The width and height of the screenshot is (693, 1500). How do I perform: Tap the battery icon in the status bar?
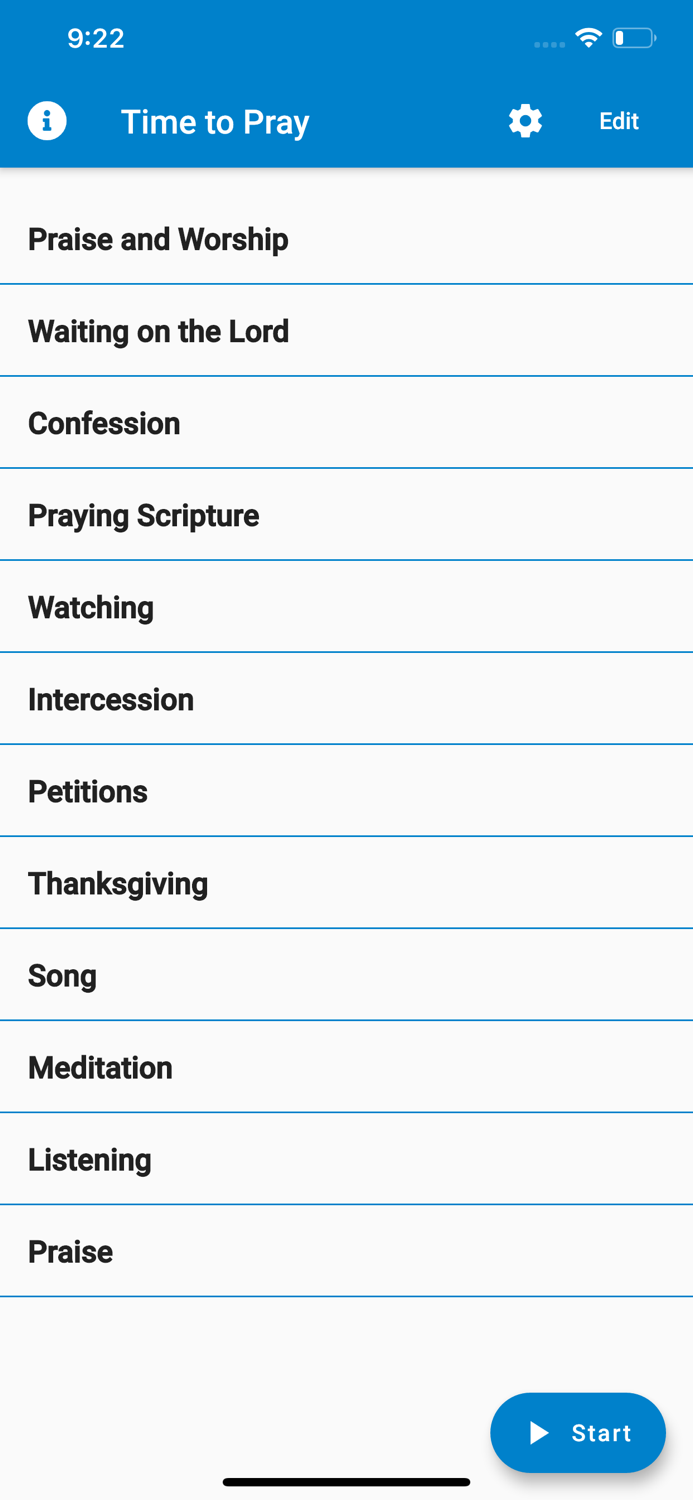[x=633, y=37]
